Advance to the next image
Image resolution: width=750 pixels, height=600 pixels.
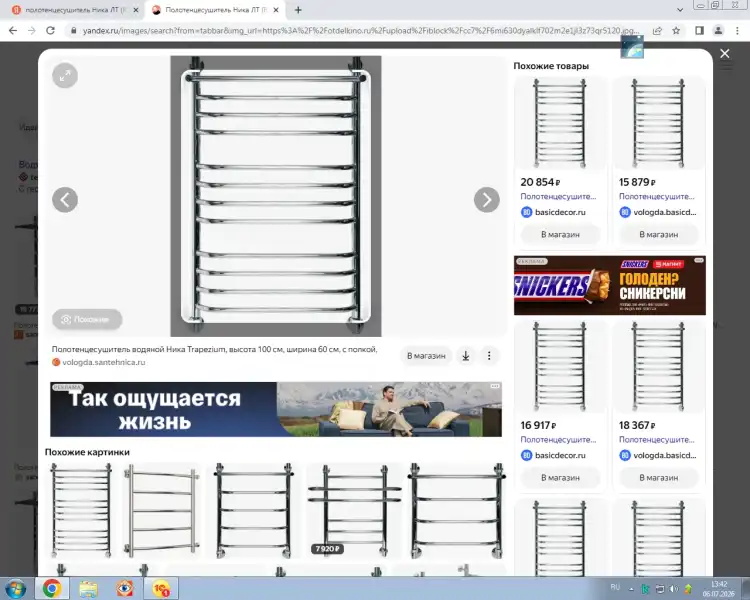[x=486, y=200]
